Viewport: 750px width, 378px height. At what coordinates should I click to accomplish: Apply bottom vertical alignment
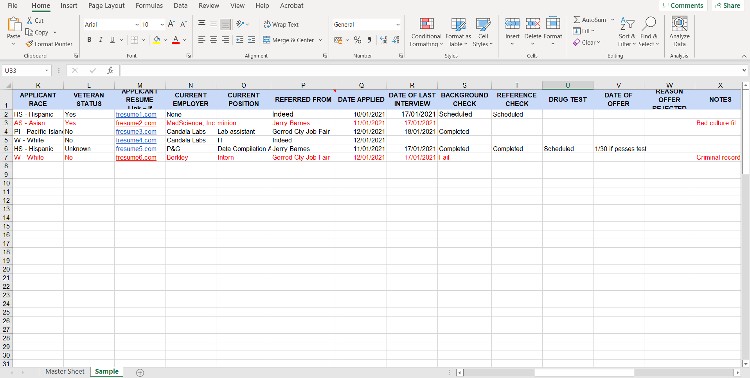tap(226, 23)
